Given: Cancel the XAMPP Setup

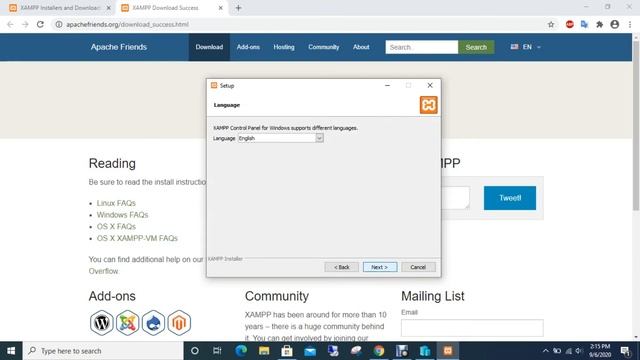Looking at the screenshot, I should (418, 267).
